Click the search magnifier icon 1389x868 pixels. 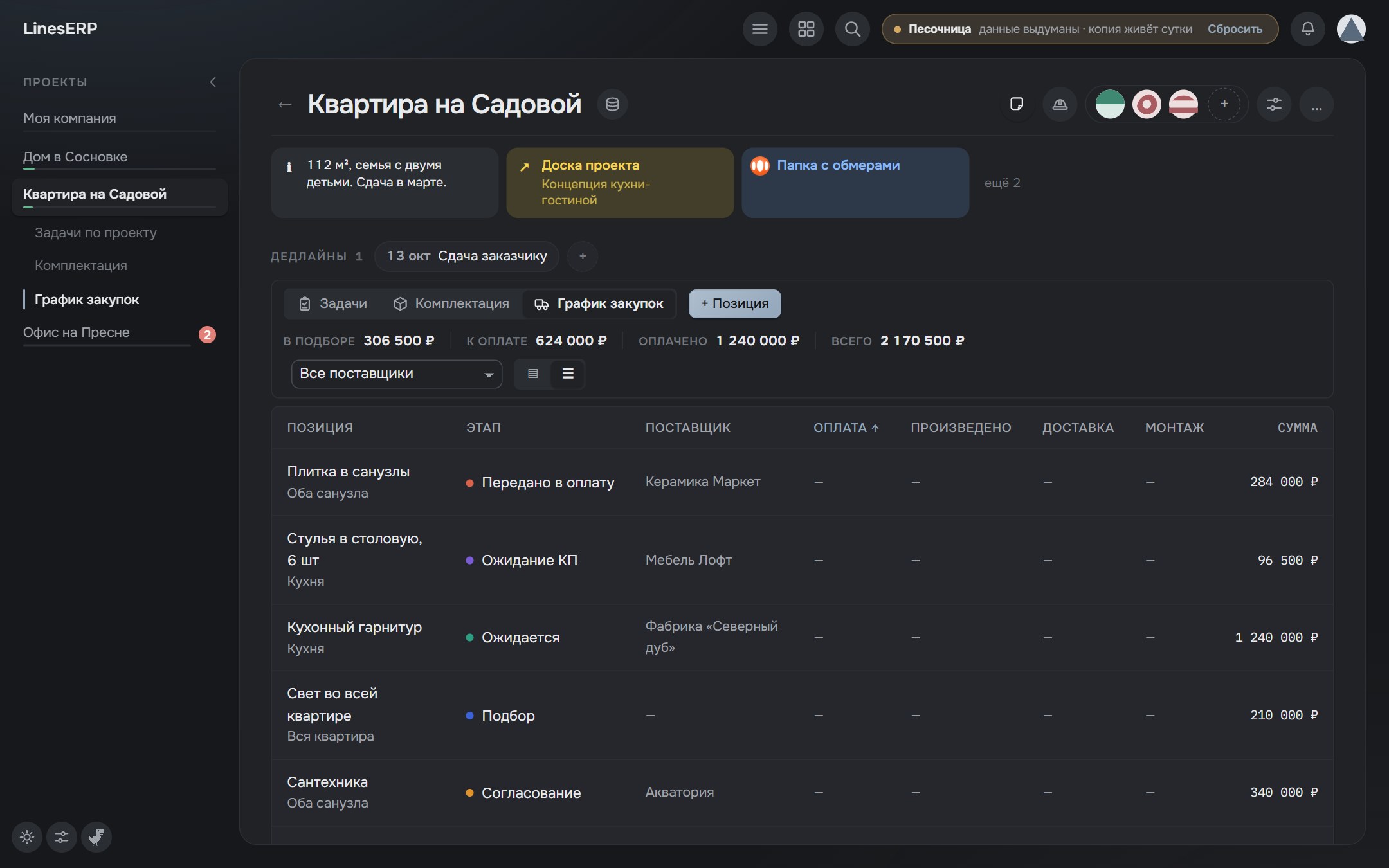[852, 29]
